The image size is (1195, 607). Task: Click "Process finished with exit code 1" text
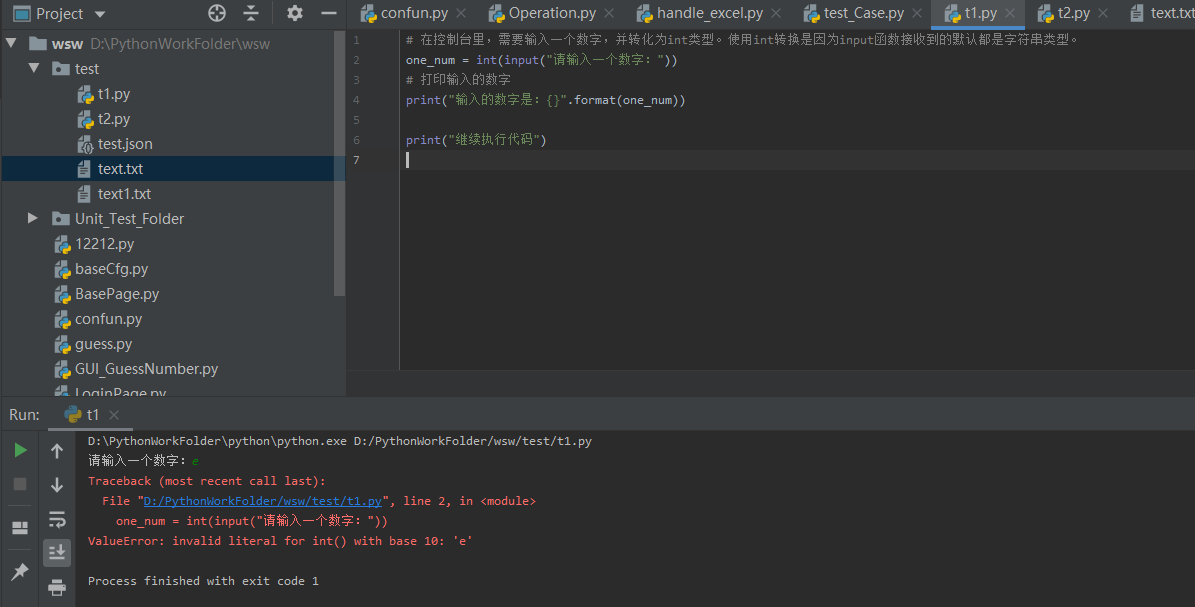[203, 581]
